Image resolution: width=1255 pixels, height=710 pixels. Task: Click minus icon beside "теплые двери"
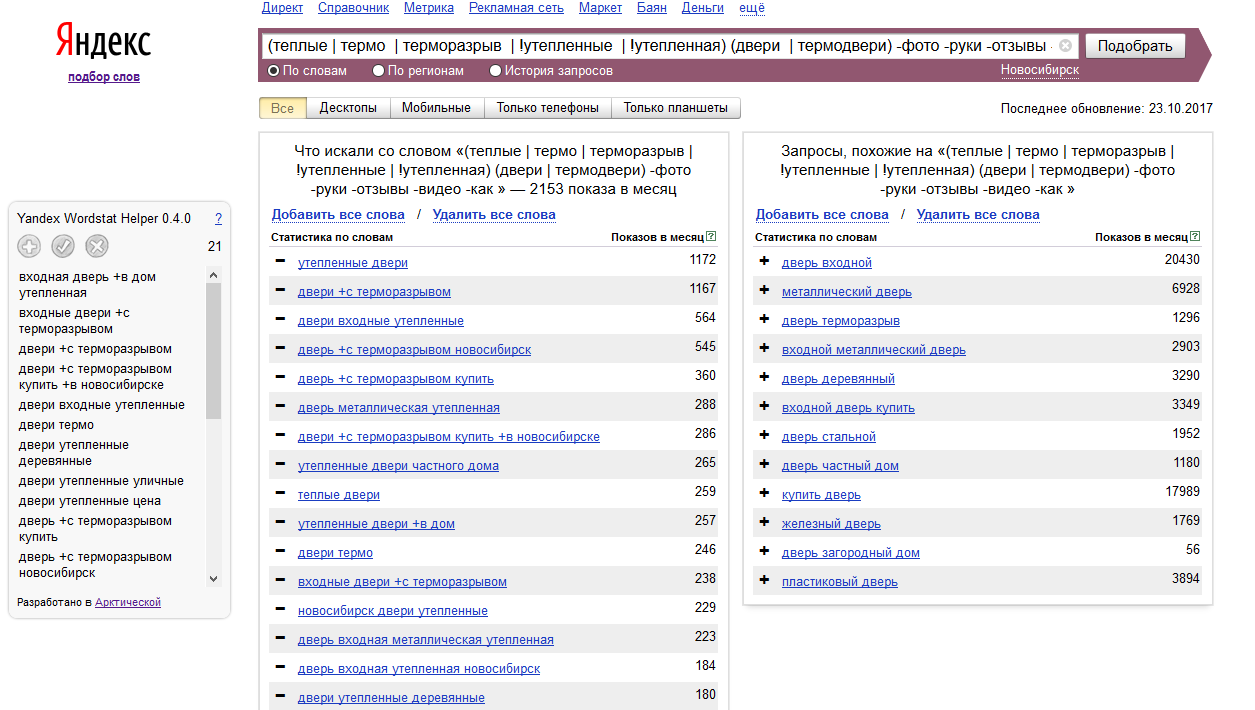[281, 494]
